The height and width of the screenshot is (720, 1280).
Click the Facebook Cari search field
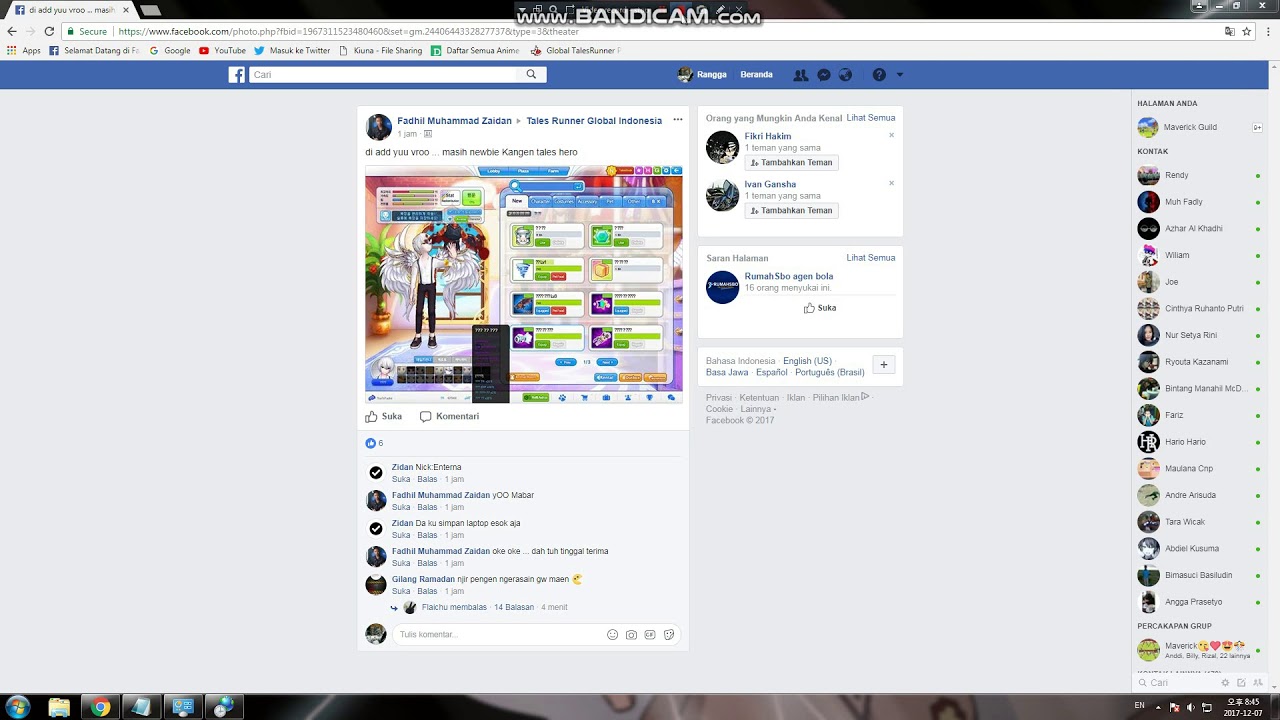384,75
